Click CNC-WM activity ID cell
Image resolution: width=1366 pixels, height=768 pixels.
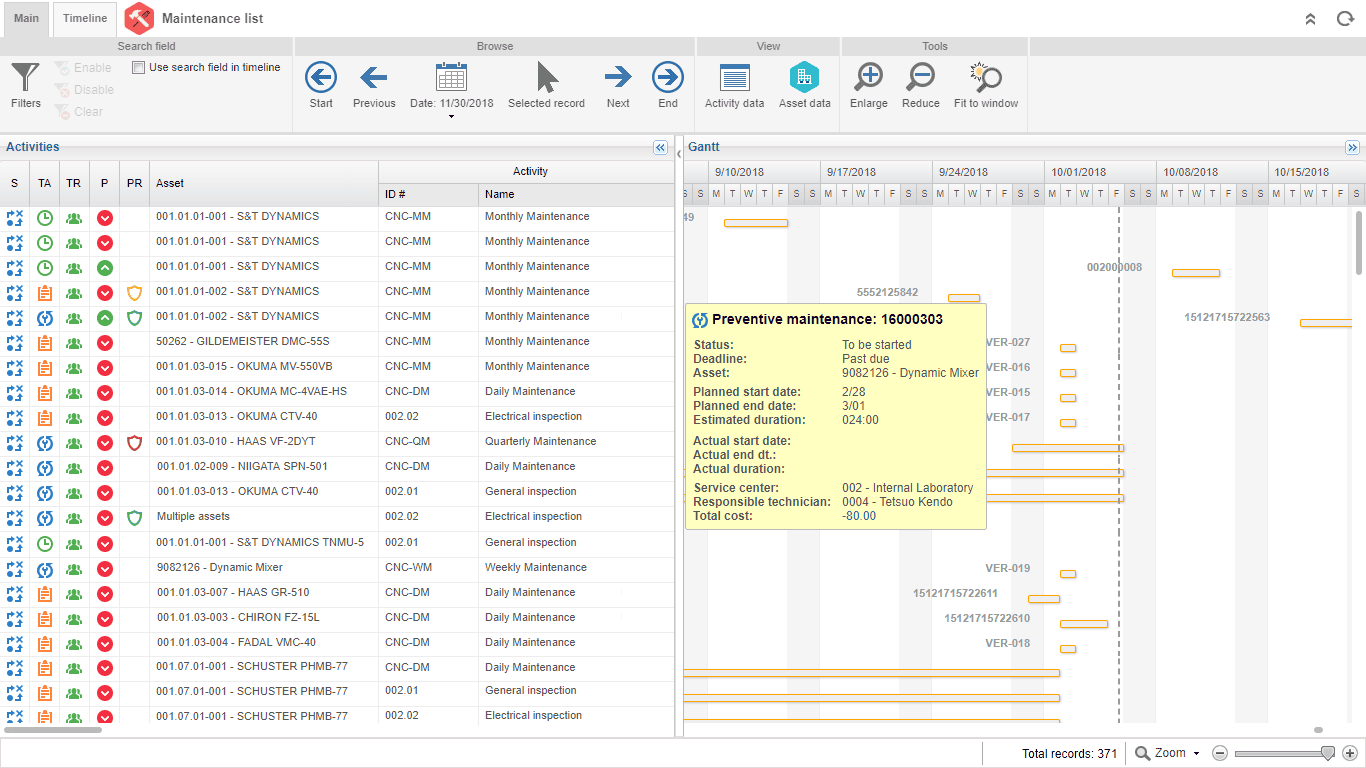coord(428,568)
